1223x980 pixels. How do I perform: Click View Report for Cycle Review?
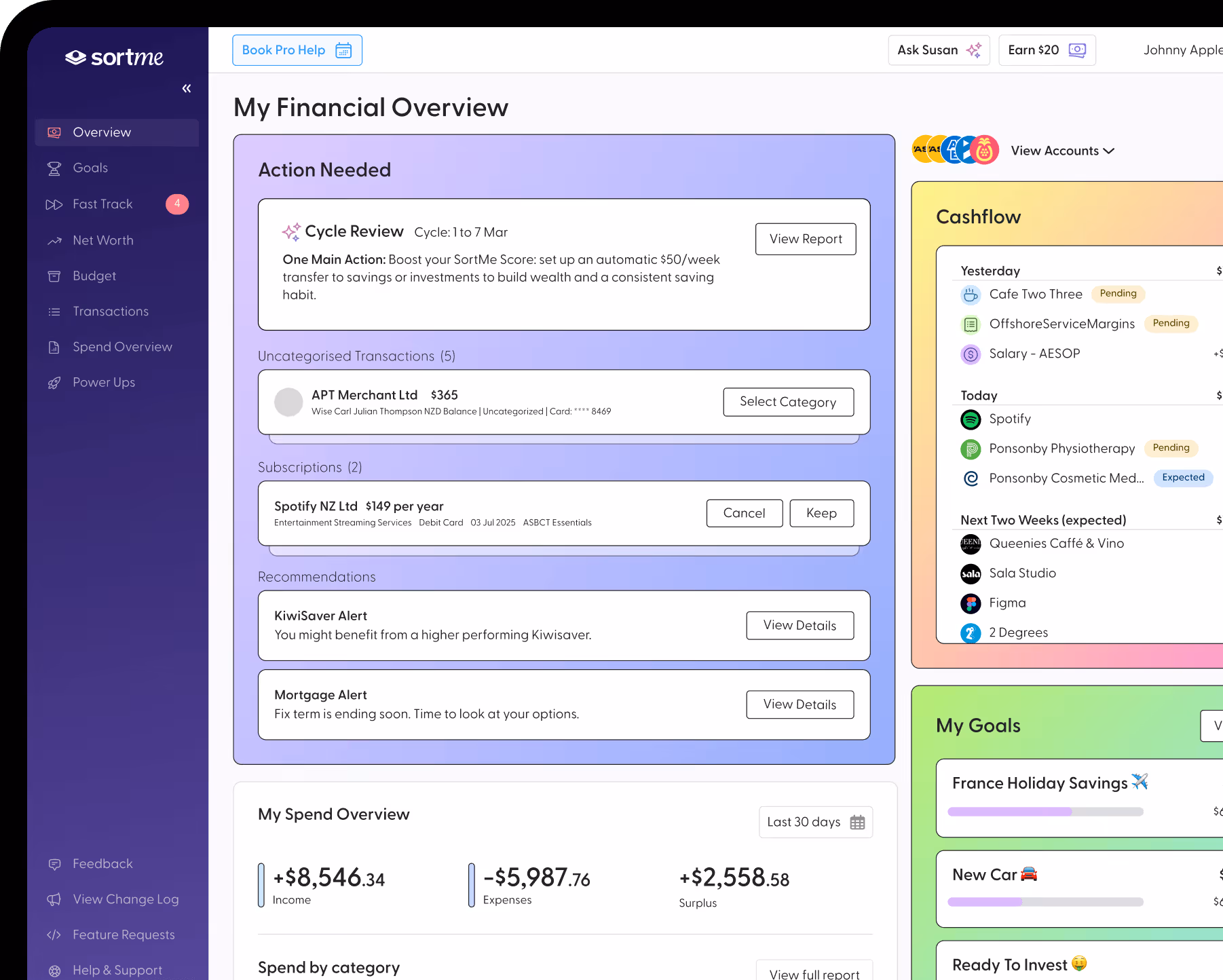tap(805, 239)
